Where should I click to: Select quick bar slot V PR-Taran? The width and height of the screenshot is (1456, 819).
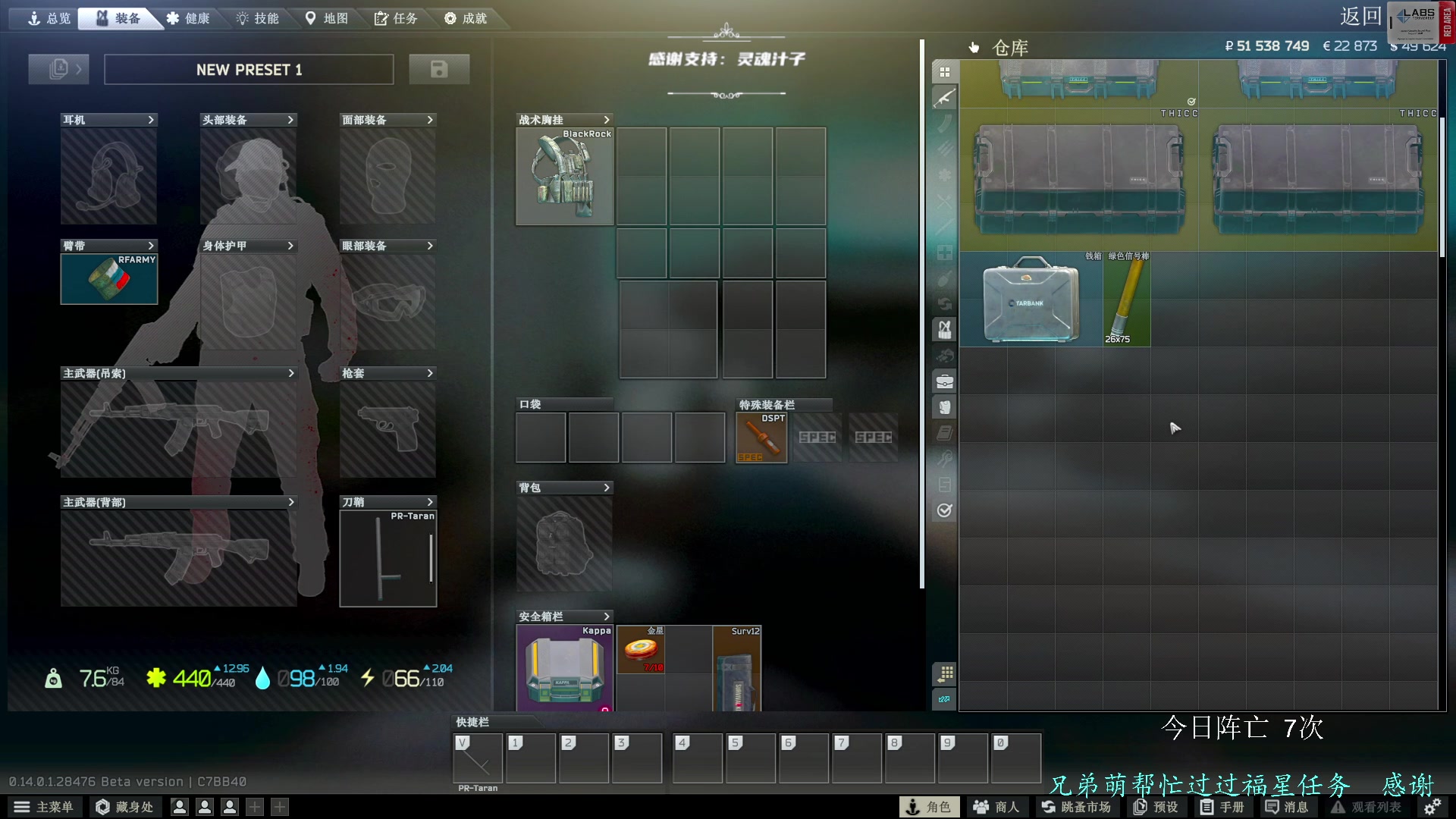(478, 758)
